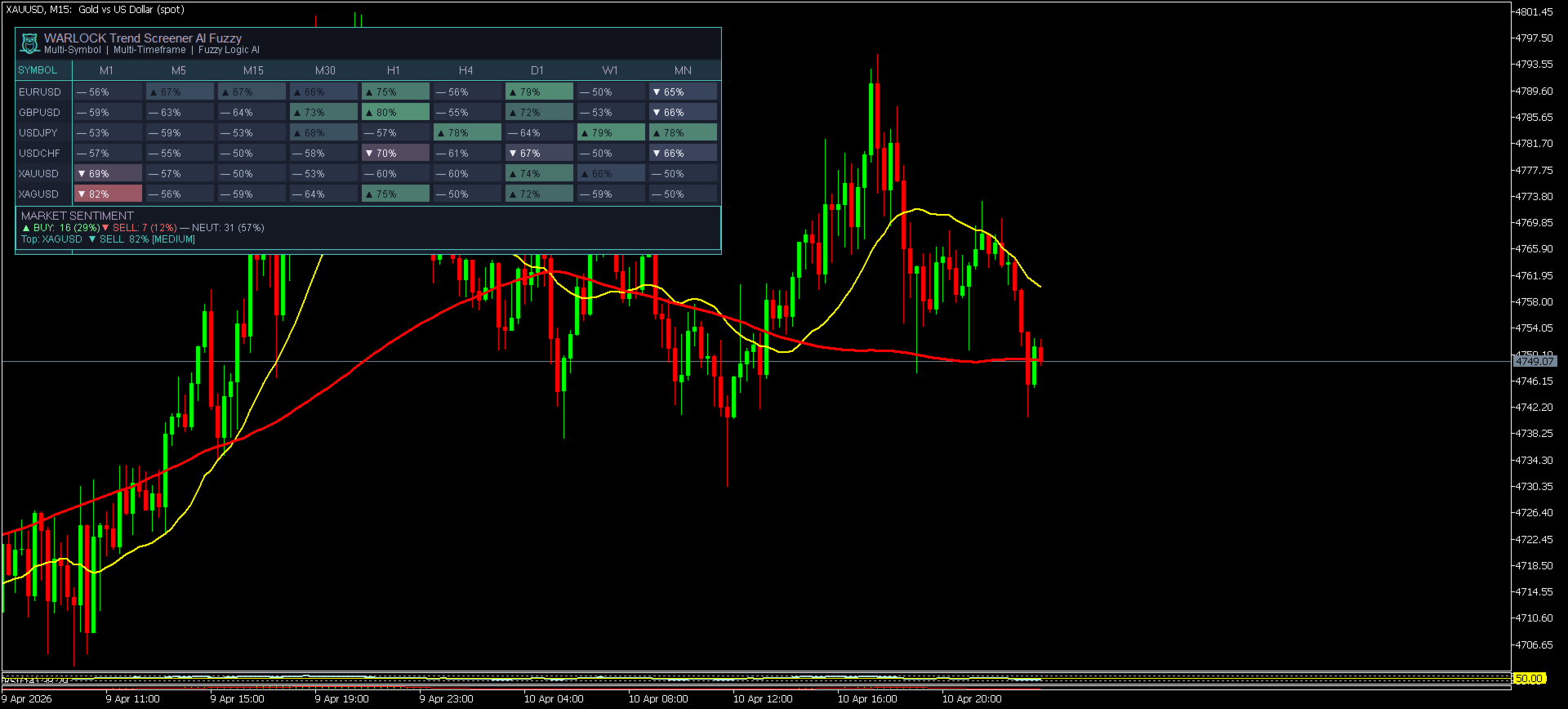Click the current price tag 4749.07
Viewport: 1568px width, 709px height.
pos(1535,361)
